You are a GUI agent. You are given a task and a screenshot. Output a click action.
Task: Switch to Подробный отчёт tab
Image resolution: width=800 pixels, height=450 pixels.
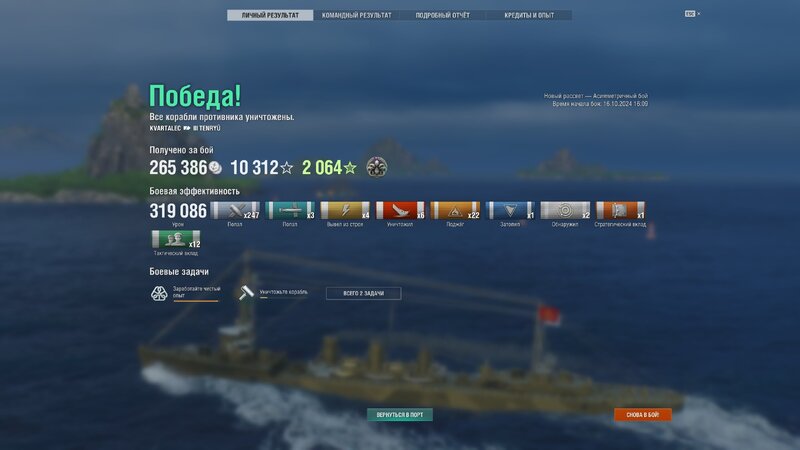(x=442, y=15)
